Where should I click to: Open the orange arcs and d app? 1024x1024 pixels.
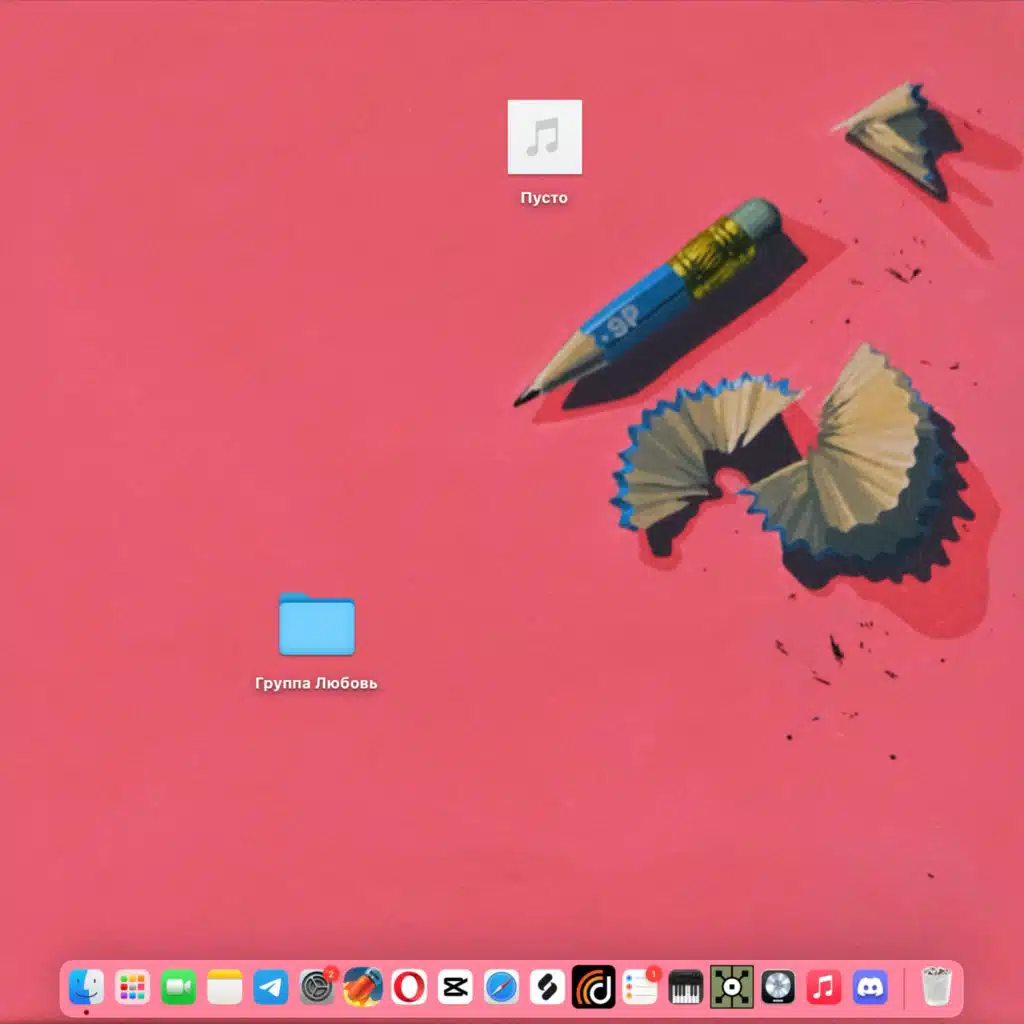point(594,987)
